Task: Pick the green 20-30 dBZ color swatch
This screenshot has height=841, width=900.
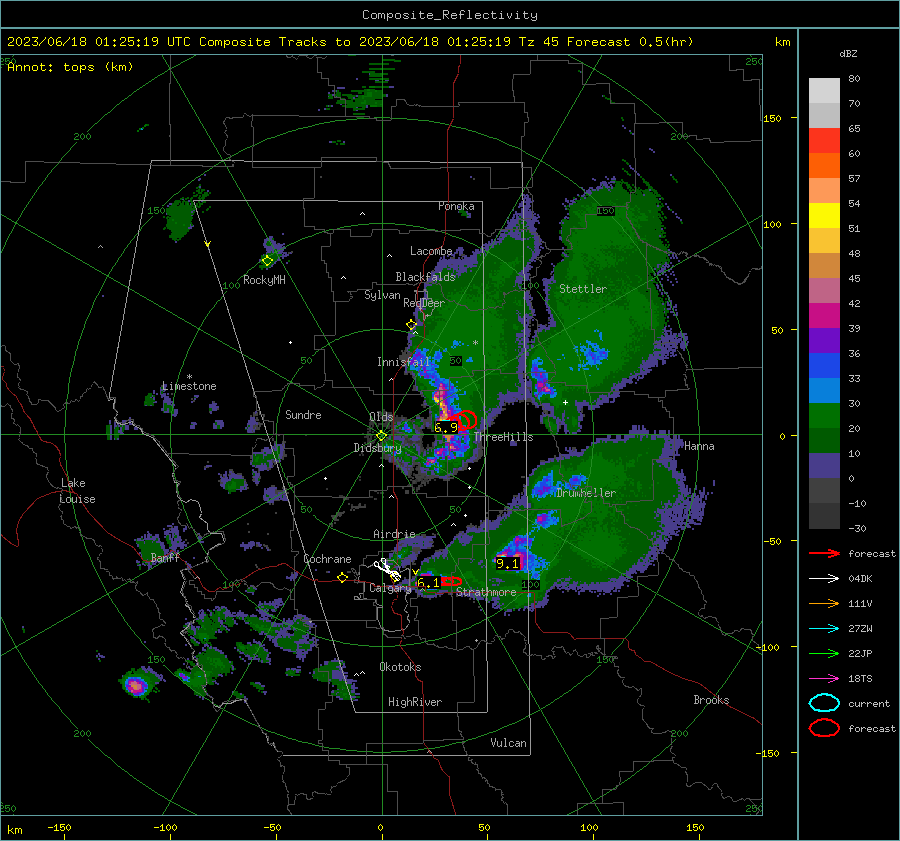Action: (824, 416)
